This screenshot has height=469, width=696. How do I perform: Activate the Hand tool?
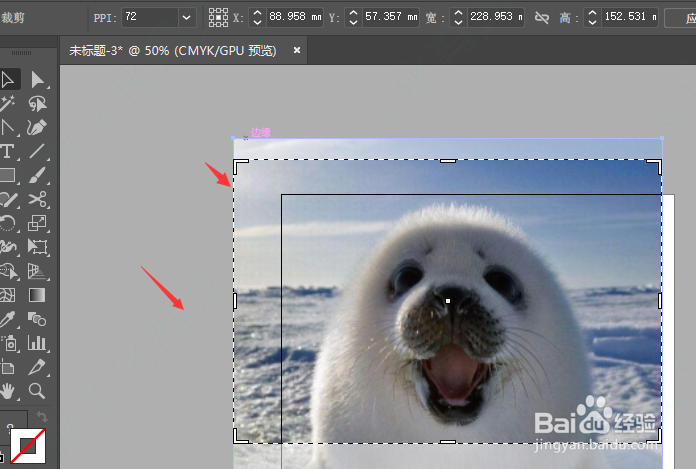[8, 391]
